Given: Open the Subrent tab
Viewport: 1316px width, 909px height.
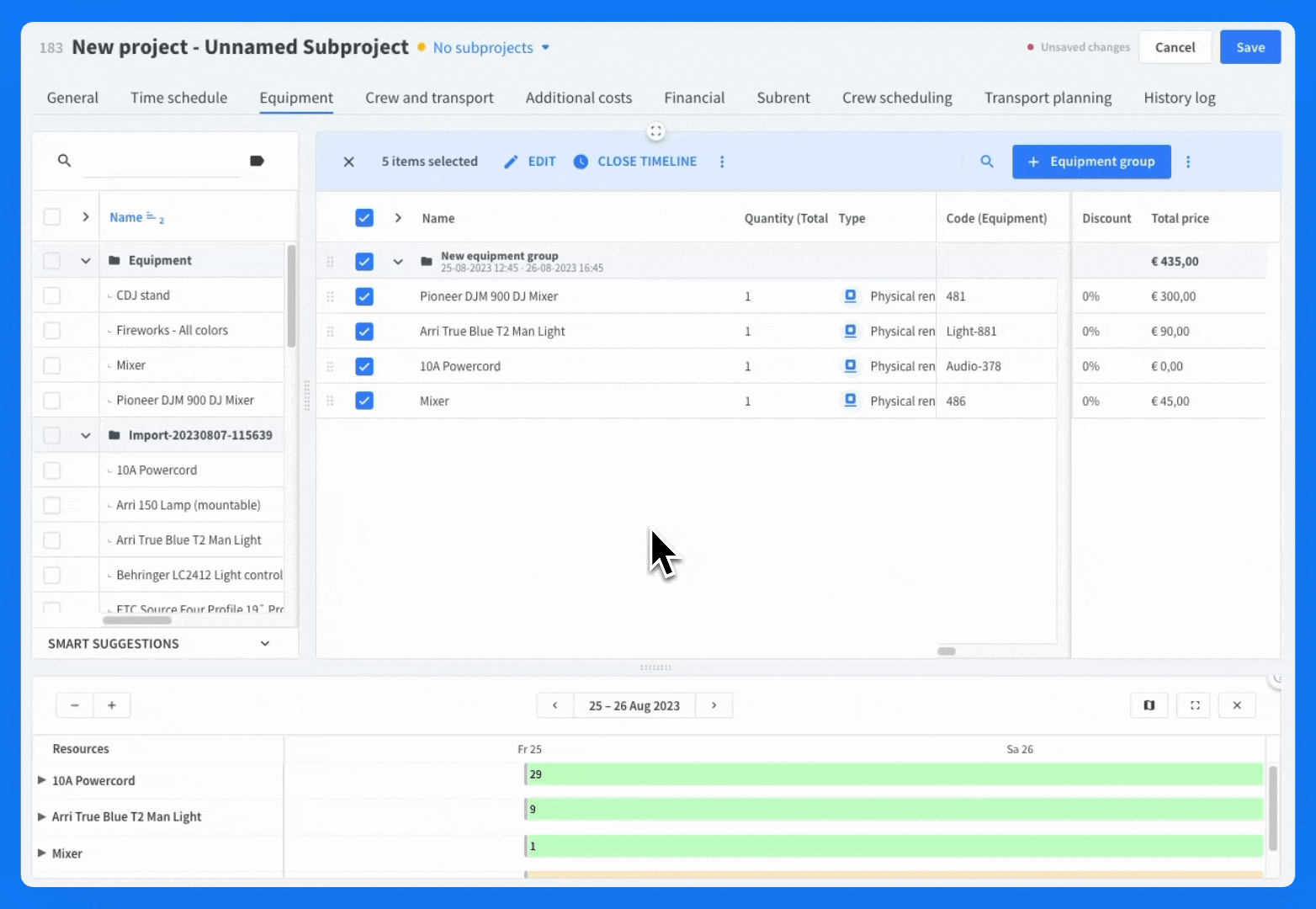Looking at the screenshot, I should pos(783,98).
